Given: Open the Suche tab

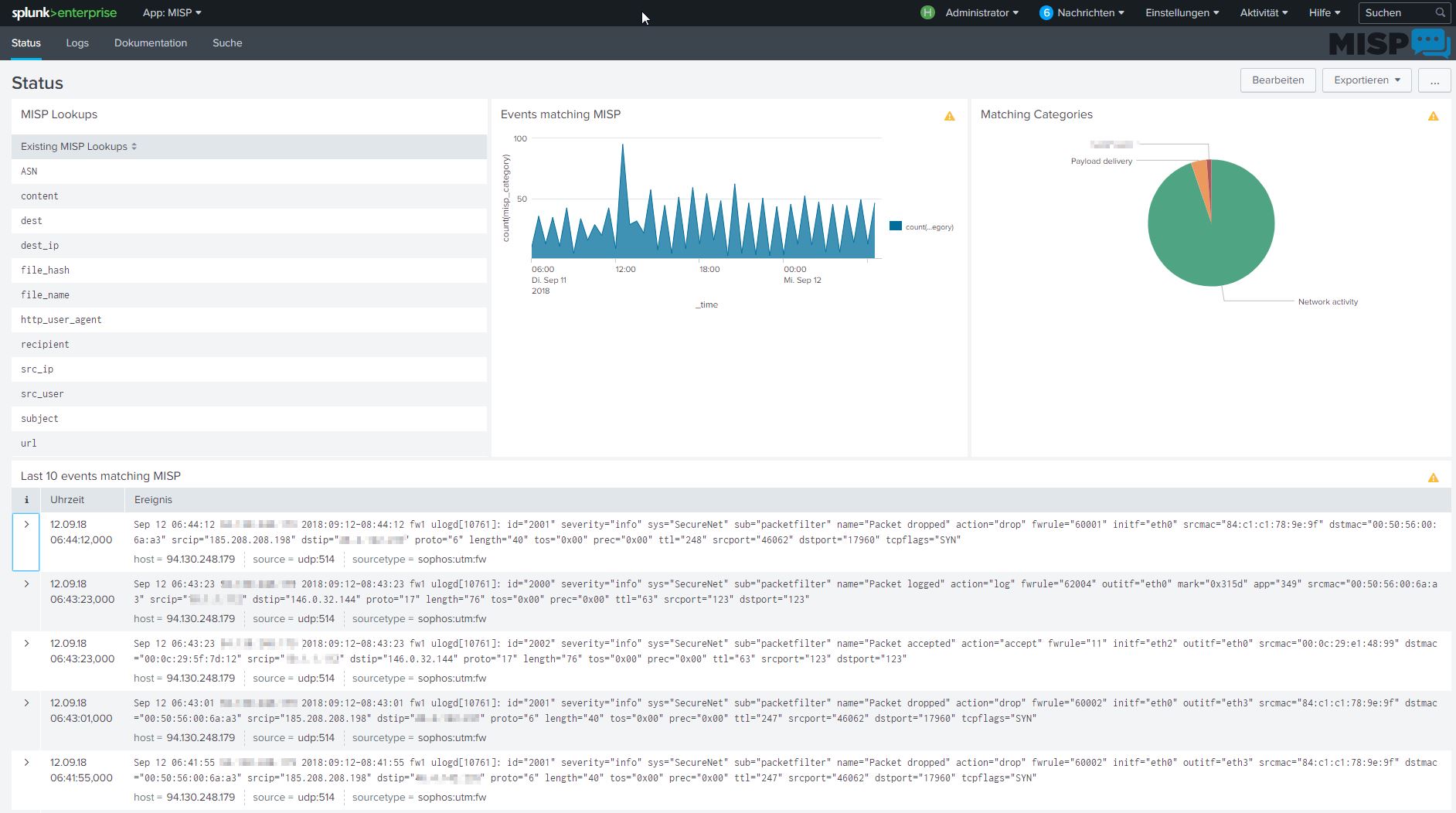Looking at the screenshot, I should (x=227, y=43).
